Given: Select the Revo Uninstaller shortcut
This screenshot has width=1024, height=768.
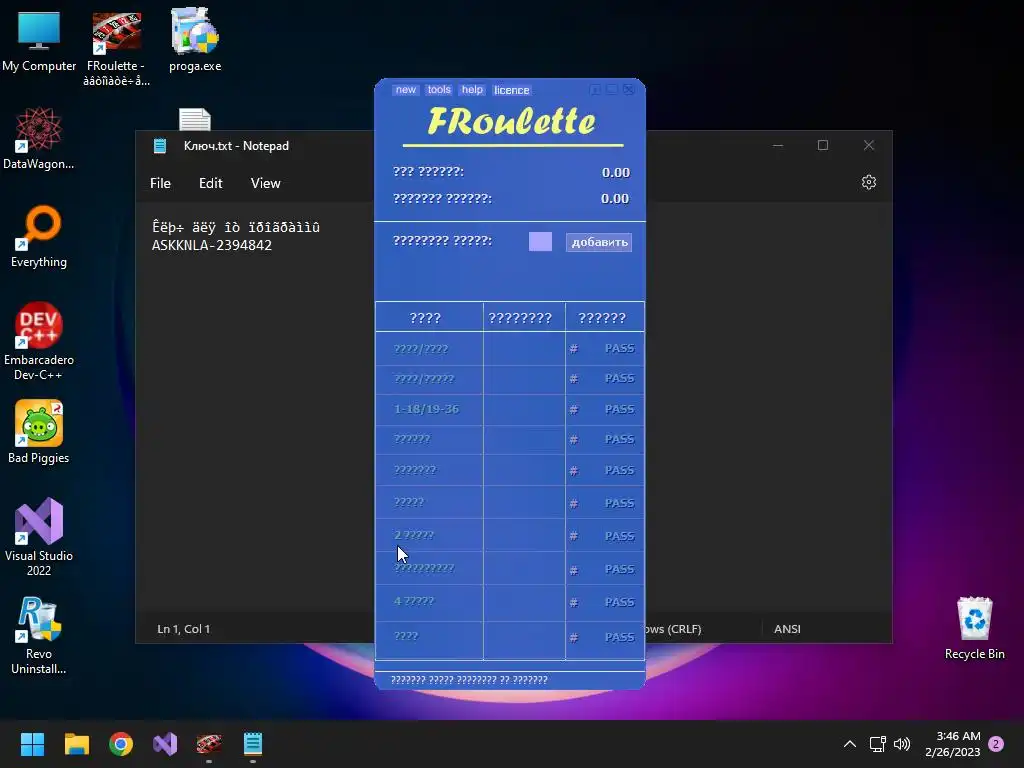Looking at the screenshot, I should [39, 635].
